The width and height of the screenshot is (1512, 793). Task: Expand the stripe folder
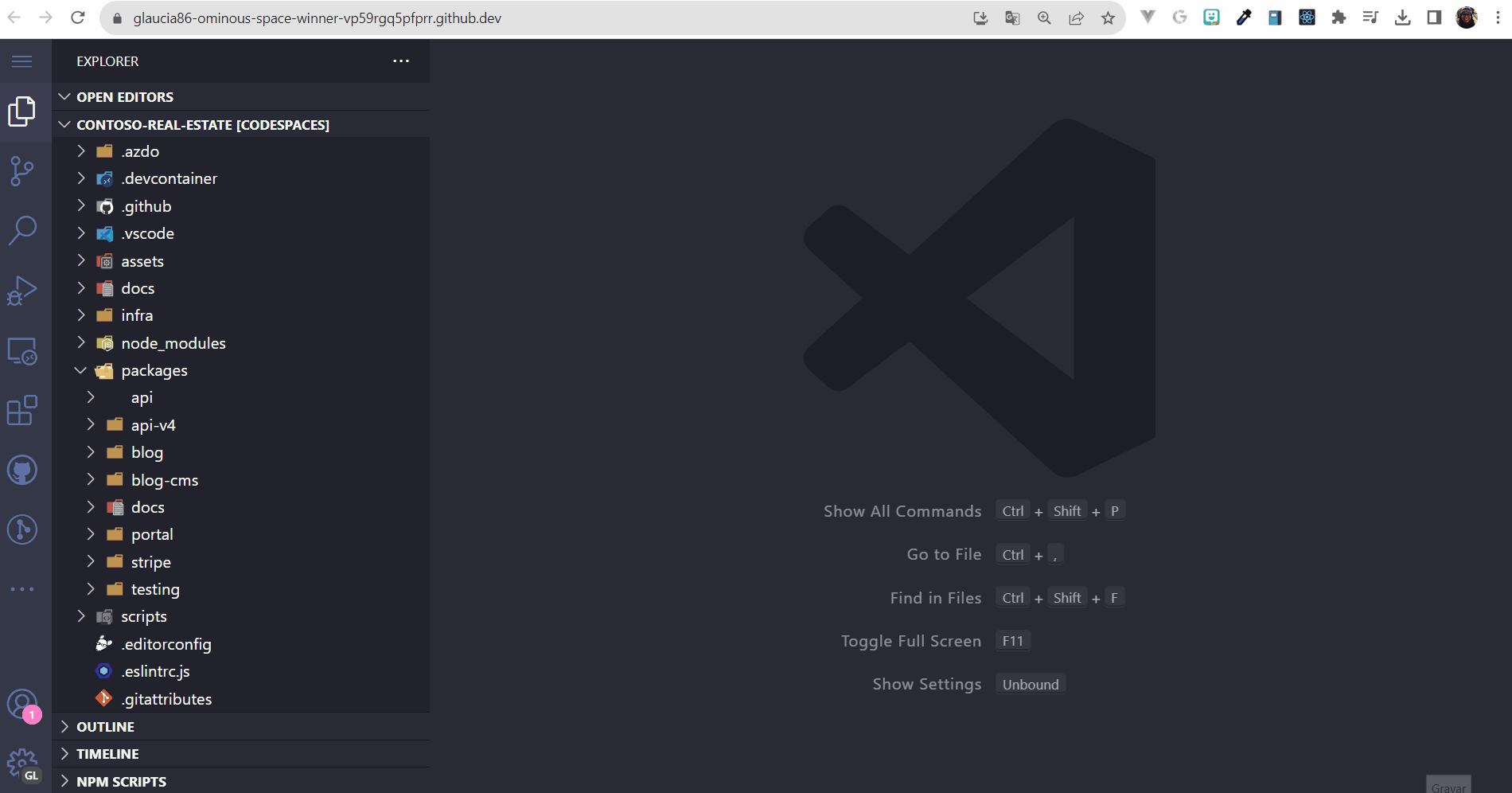point(240,562)
